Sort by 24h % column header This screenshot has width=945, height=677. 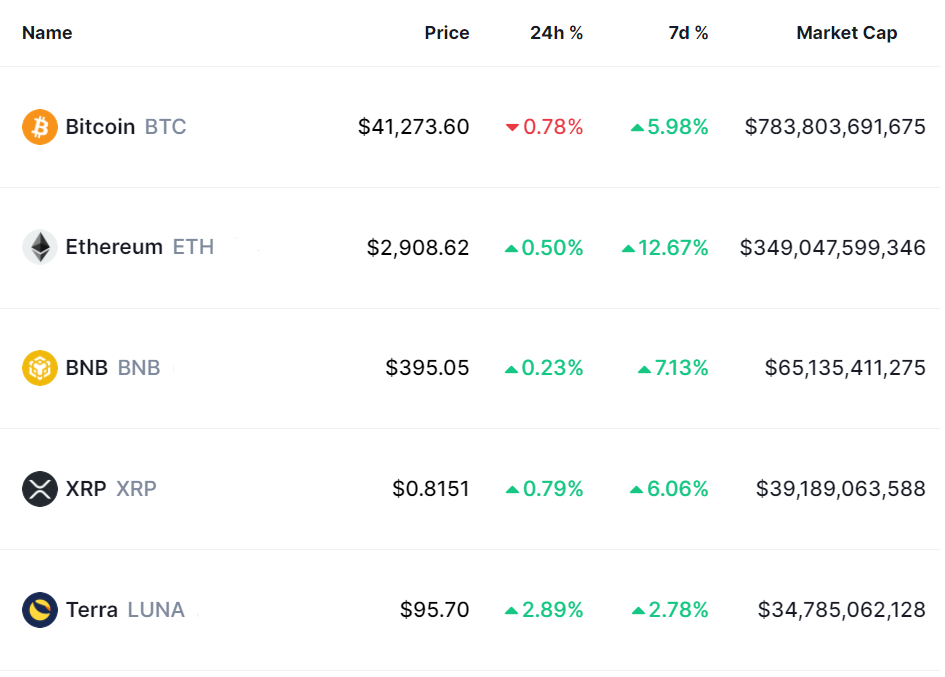click(x=556, y=33)
